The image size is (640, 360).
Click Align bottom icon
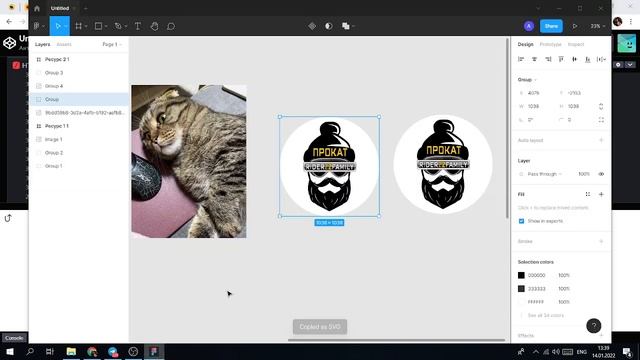tap(588, 59)
